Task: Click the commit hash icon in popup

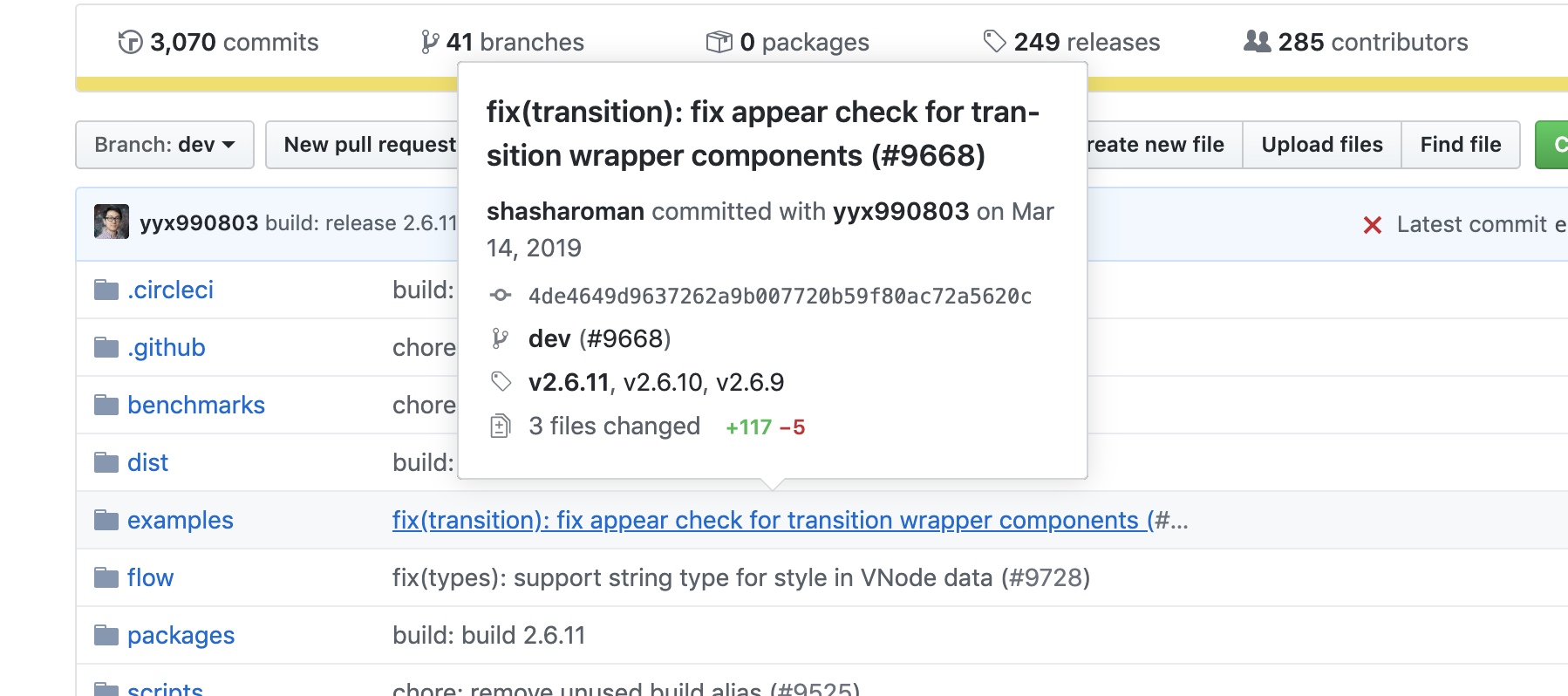Action: [501, 296]
